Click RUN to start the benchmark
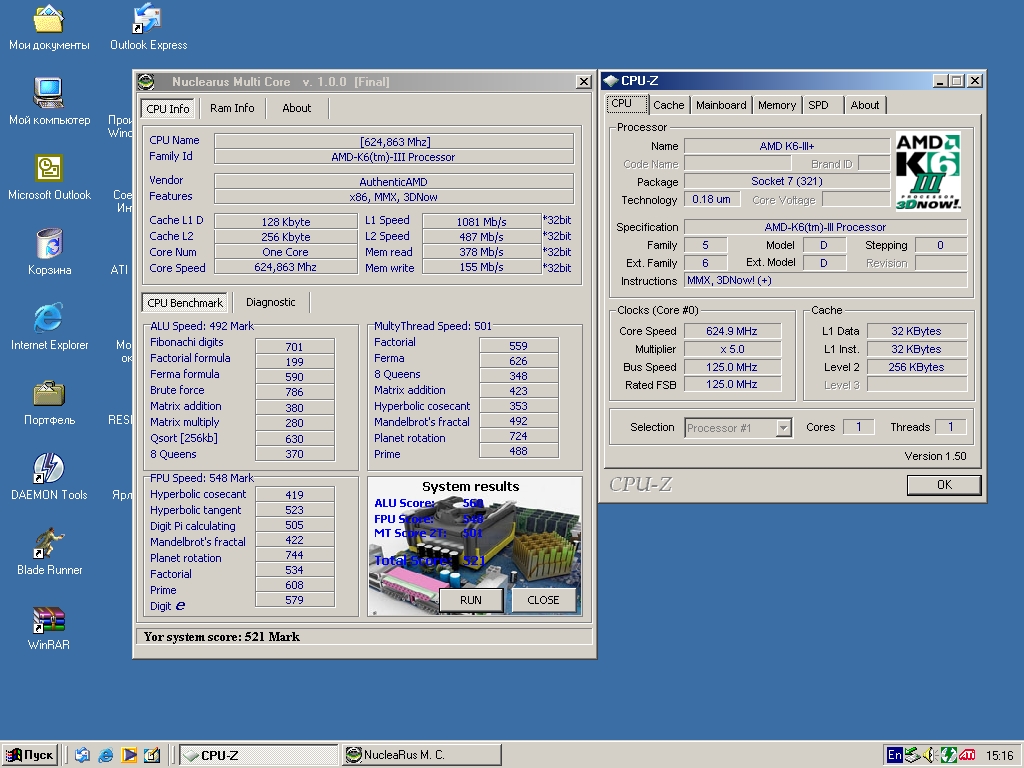Viewport: 1024px width, 768px height. (x=470, y=600)
